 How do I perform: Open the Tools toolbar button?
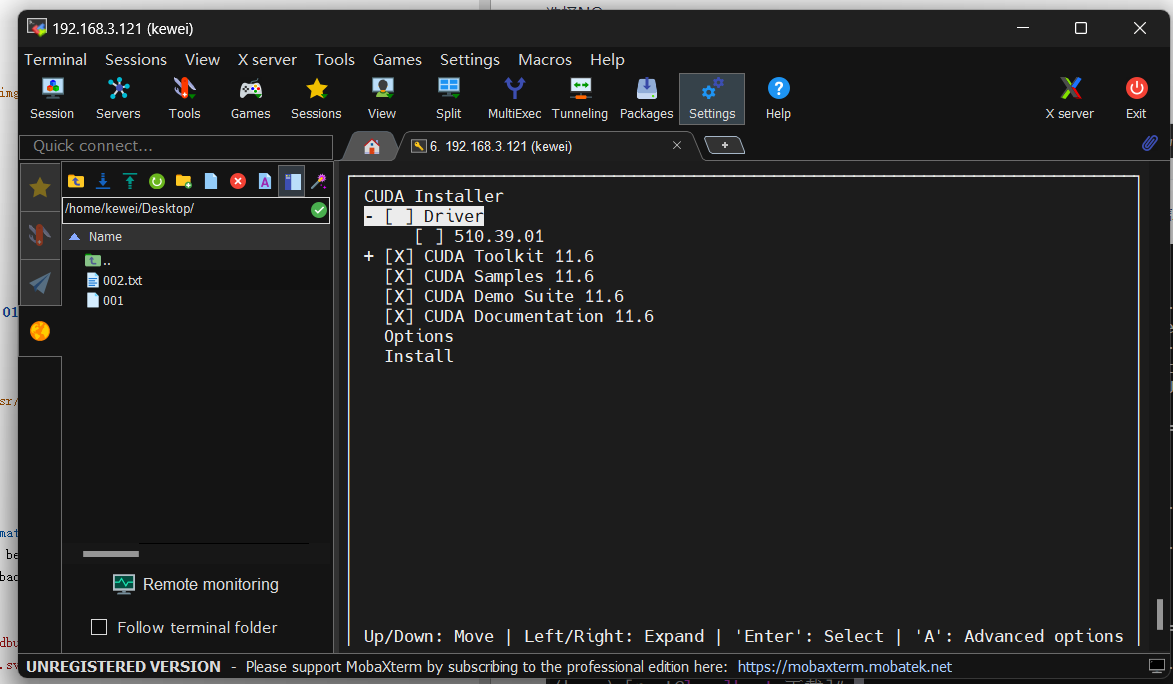pos(184,99)
